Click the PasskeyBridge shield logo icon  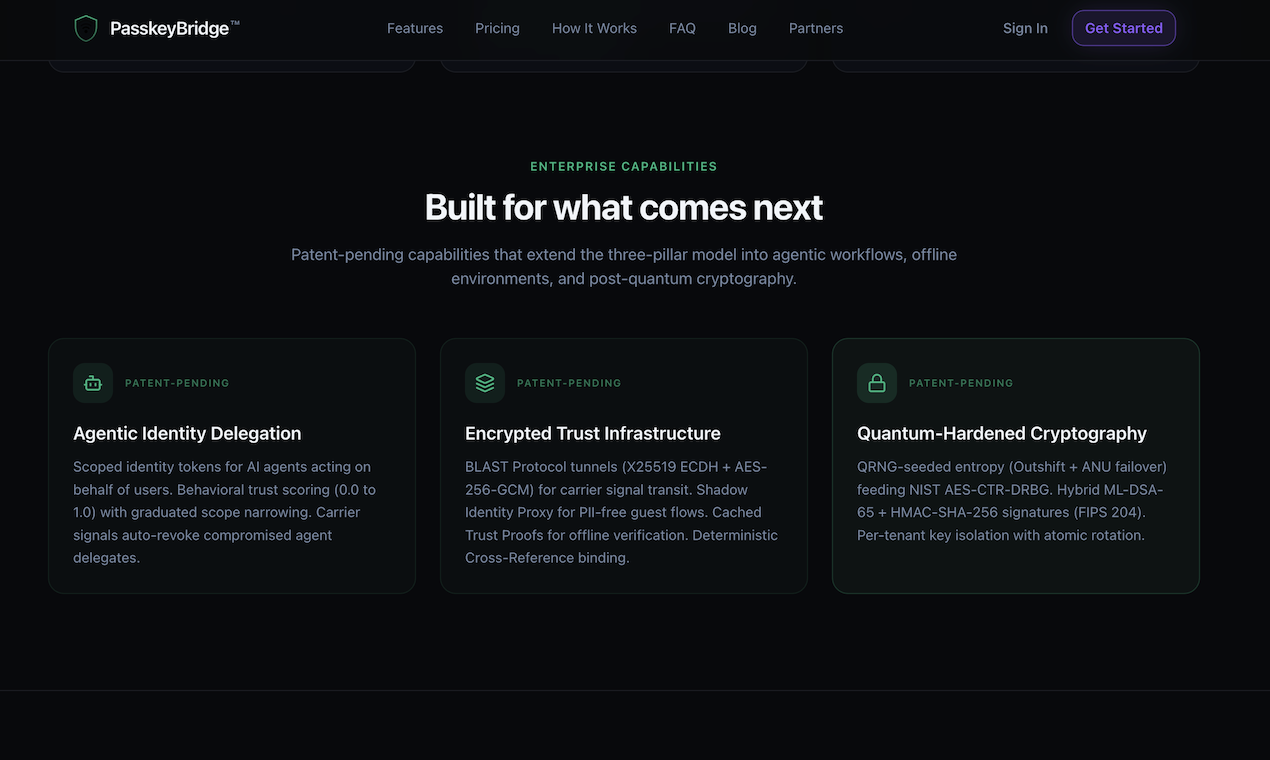pos(87,27)
